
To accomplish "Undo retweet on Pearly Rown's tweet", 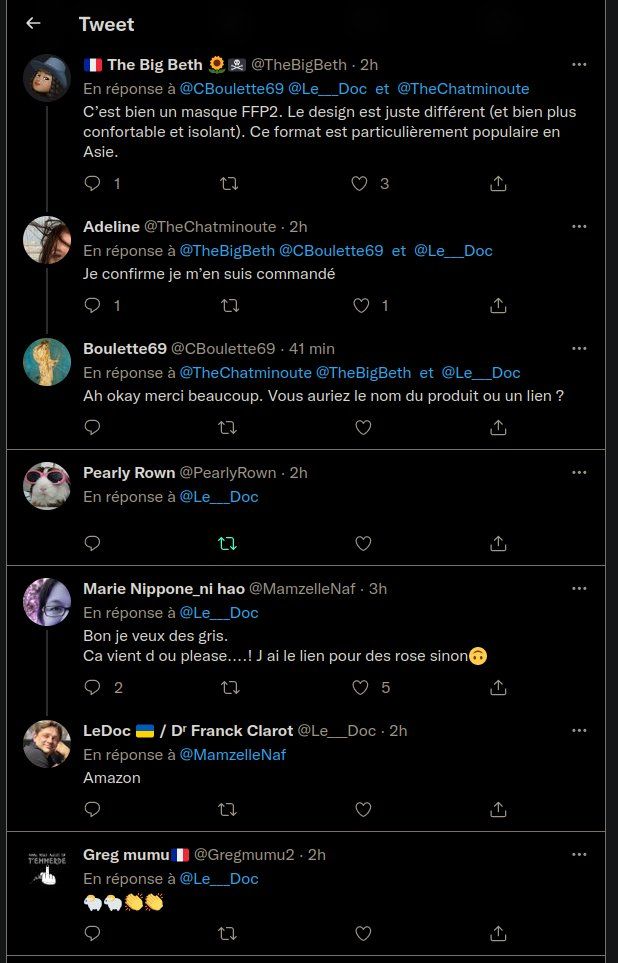I will (x=228, y=543).
